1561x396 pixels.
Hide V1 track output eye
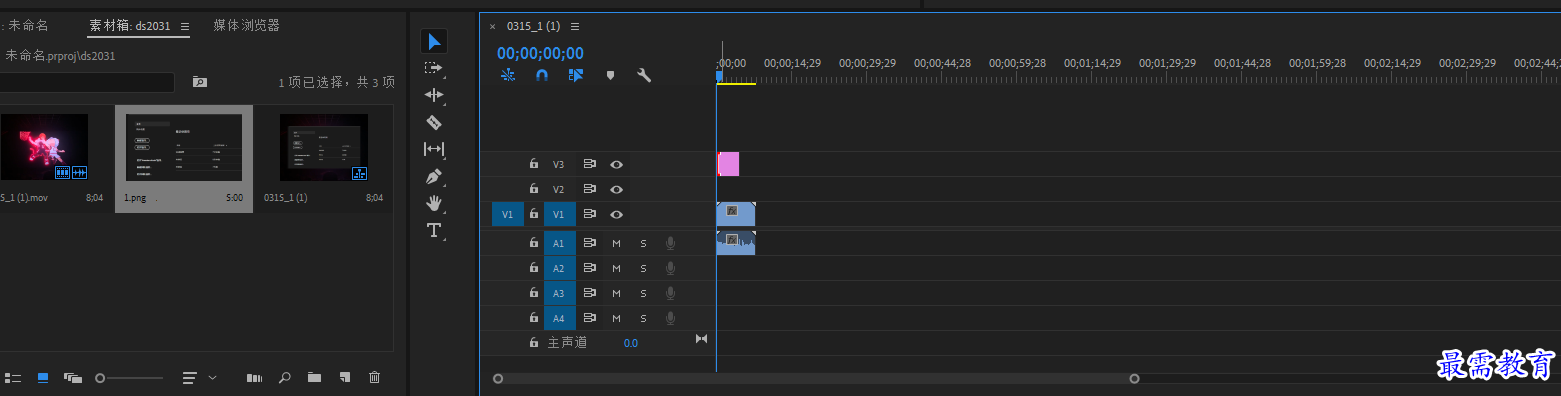pyautogui.click(x=617, y=214)
